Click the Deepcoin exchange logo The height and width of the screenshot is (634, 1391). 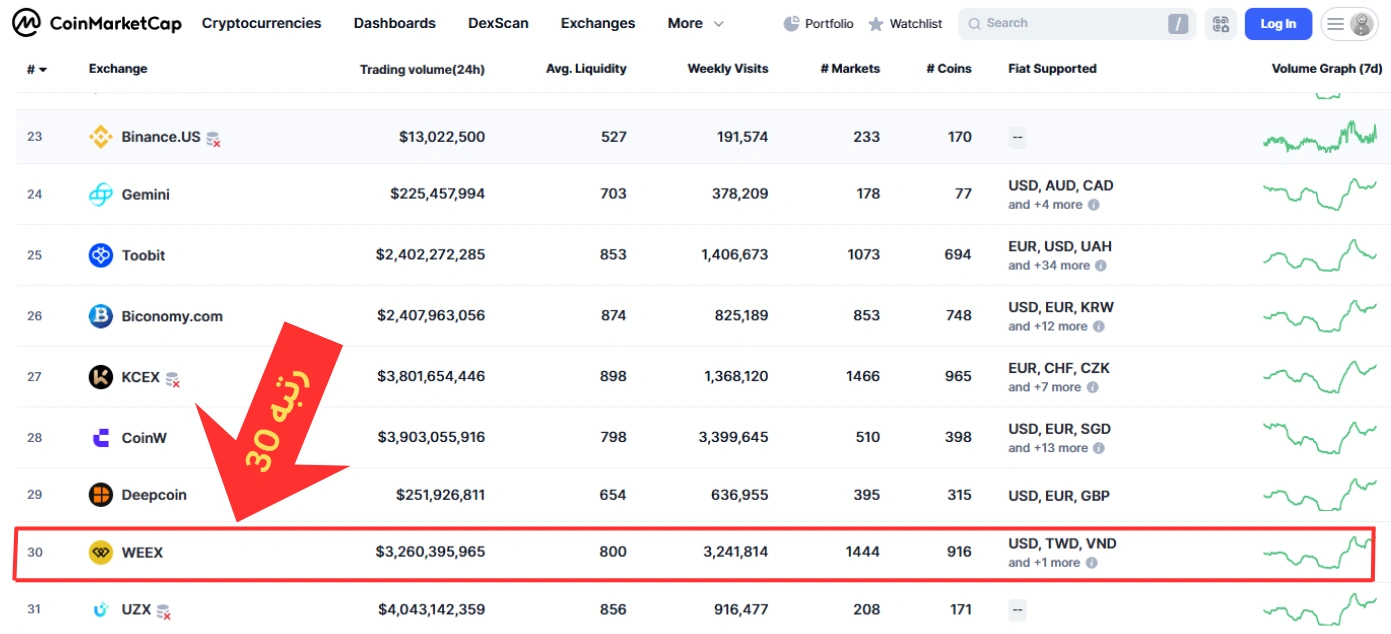(101, 495)
